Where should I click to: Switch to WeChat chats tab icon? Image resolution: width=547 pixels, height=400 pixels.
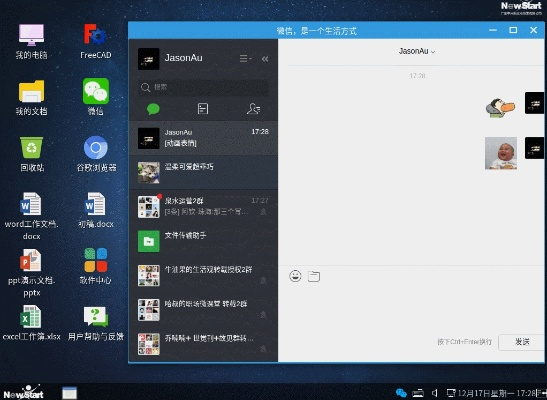coord(153,109)
